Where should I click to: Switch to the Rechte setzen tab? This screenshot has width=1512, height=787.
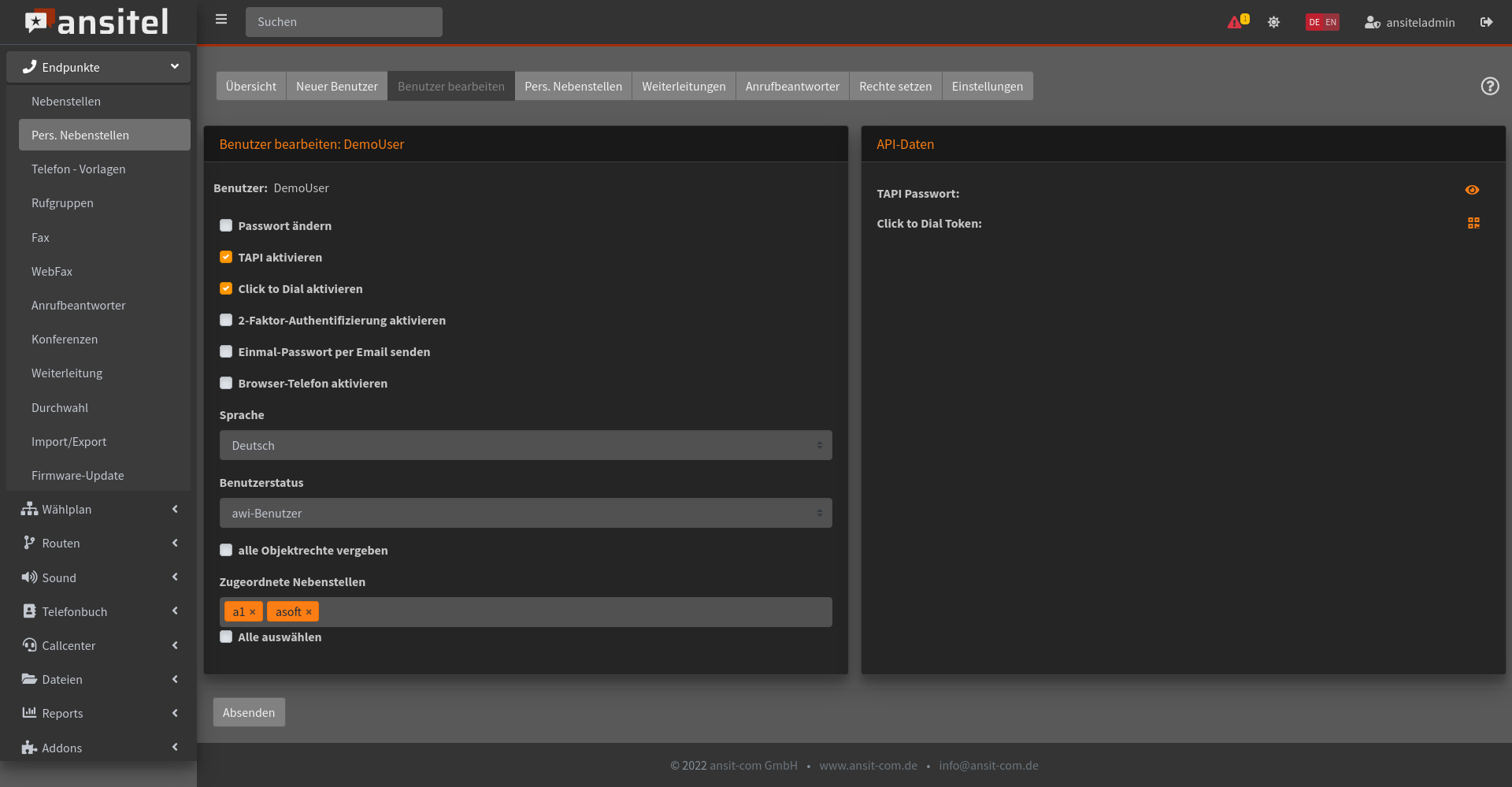[x=895, y=87]
